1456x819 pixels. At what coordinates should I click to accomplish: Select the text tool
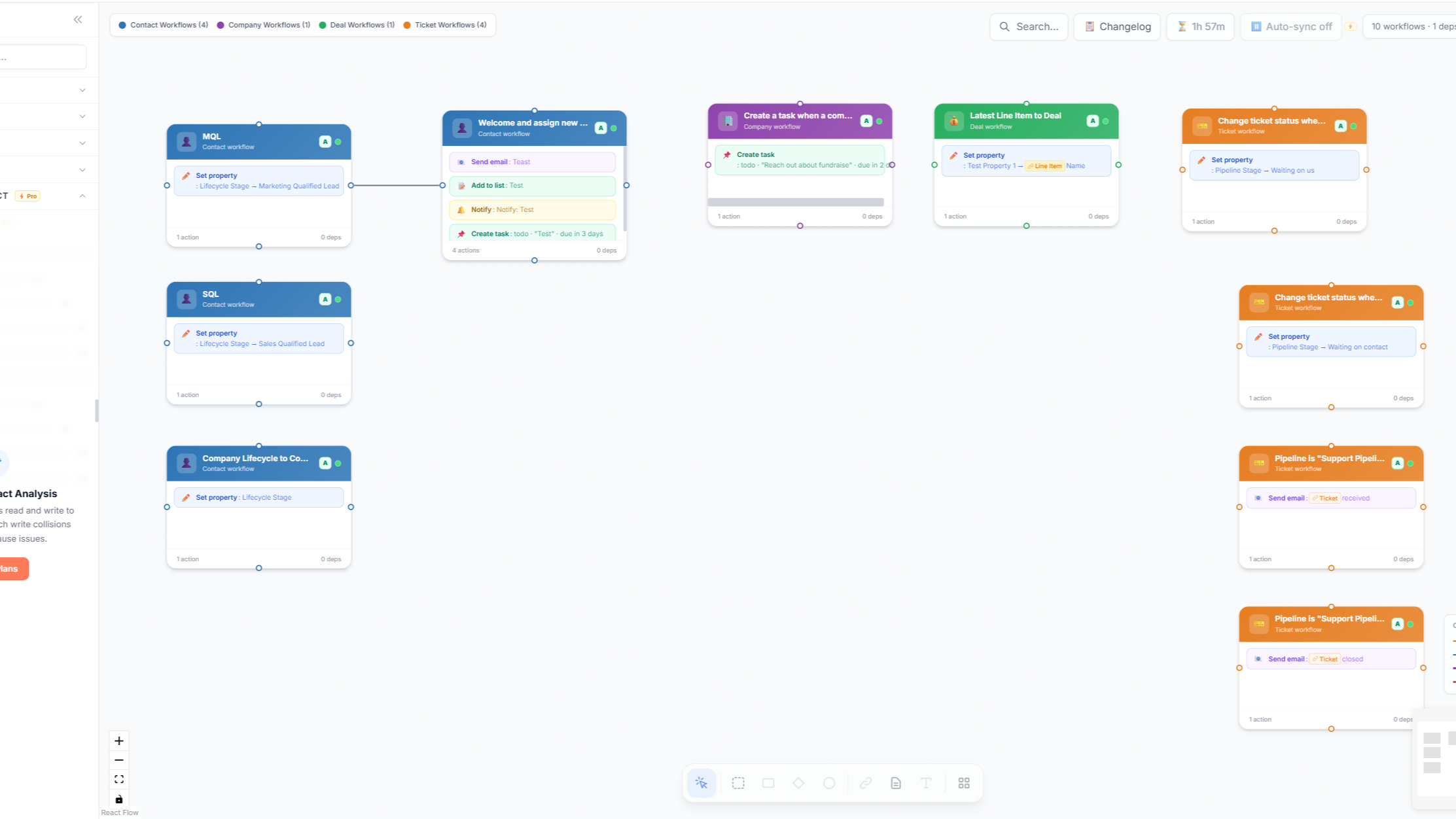coord(925,782)
